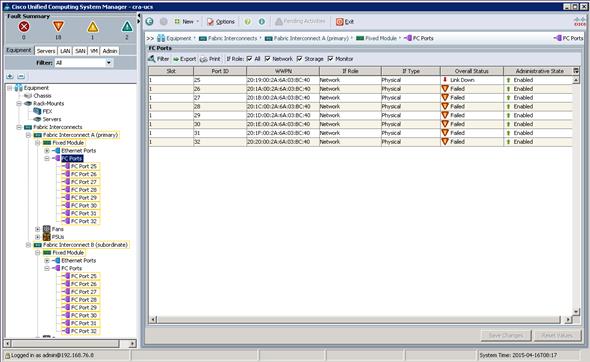Click the critical faults red icon

click(24, 27)
